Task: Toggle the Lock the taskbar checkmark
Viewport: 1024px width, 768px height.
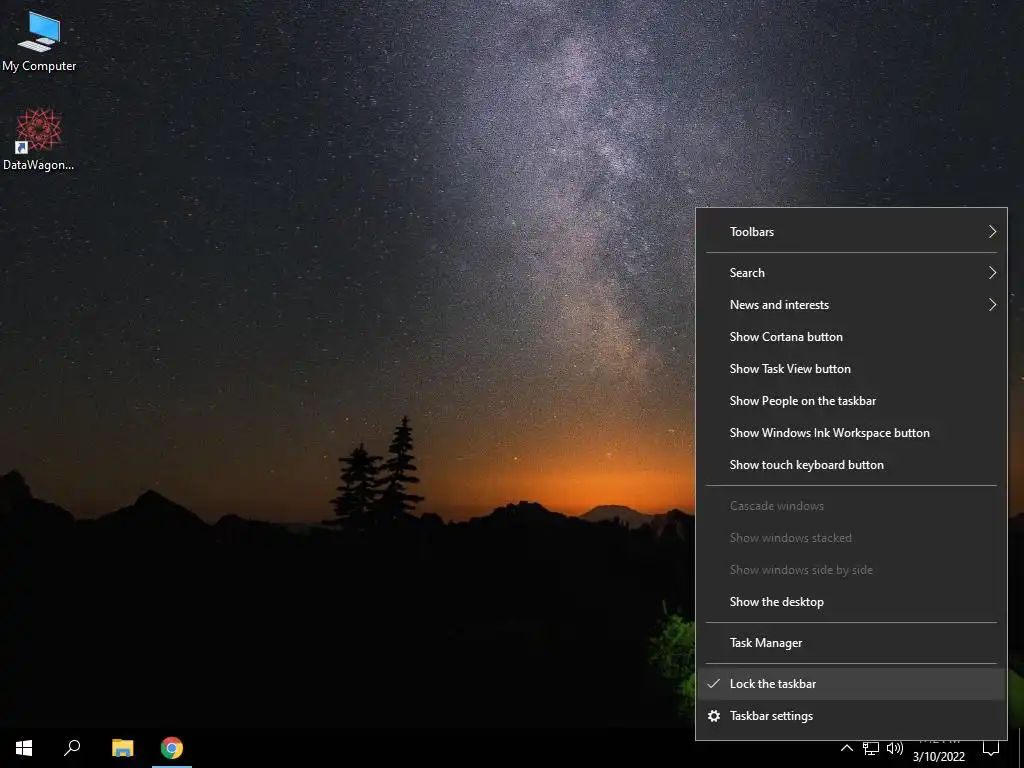Action: (714, 684)
